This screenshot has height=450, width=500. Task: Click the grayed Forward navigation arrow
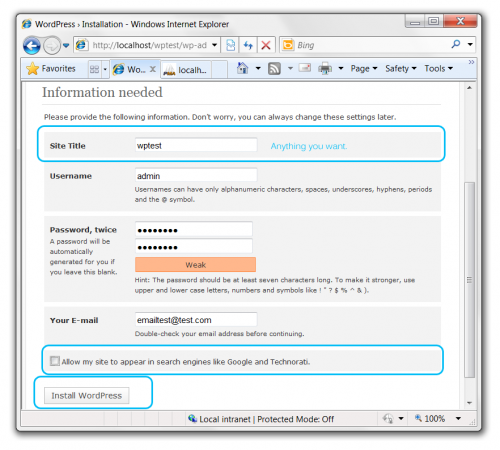52,45
